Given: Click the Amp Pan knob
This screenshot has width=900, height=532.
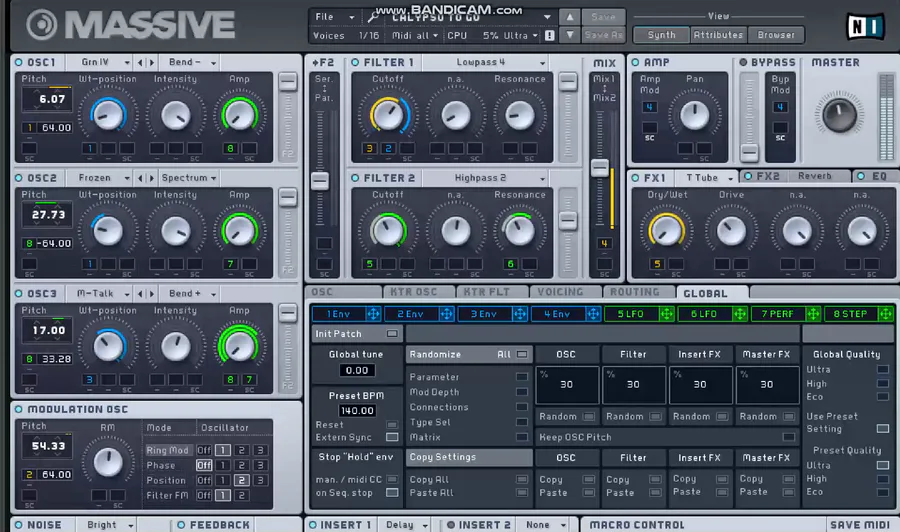Looking at the screenshot, I should pyautogui.click(x=695, y=115).
